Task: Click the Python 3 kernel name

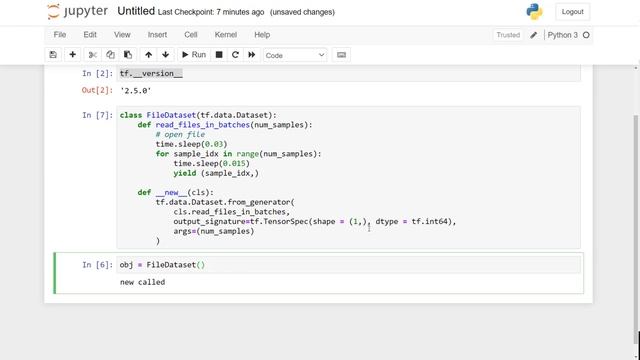Action: [x=562, y=35]
